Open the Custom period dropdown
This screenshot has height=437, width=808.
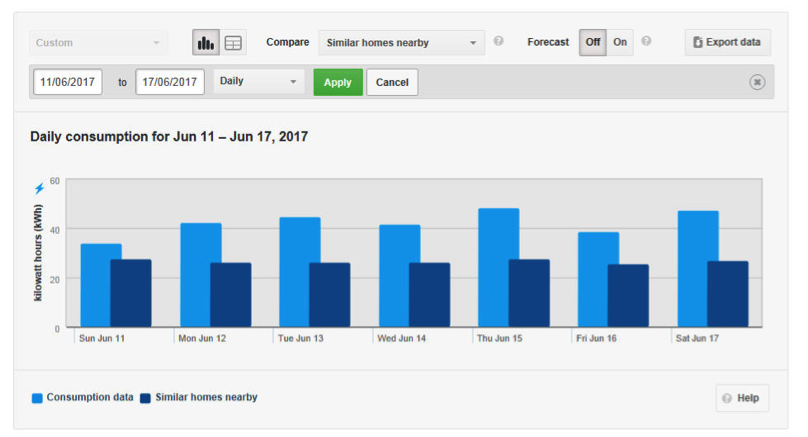[98, 43]
